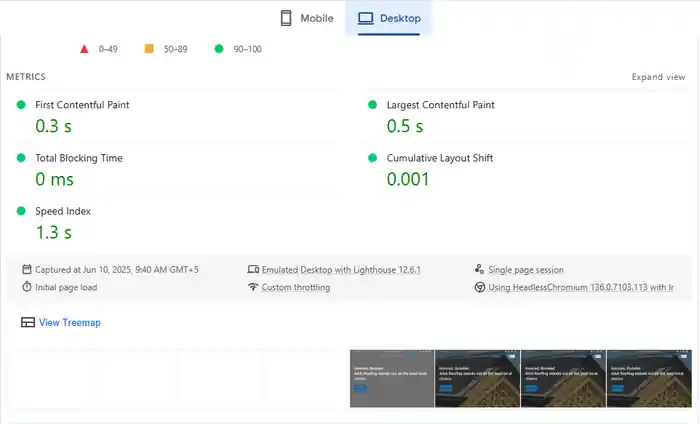Click the devices icon beside Emulated Desktop
700x424 pixels.
tap(253, 270)
